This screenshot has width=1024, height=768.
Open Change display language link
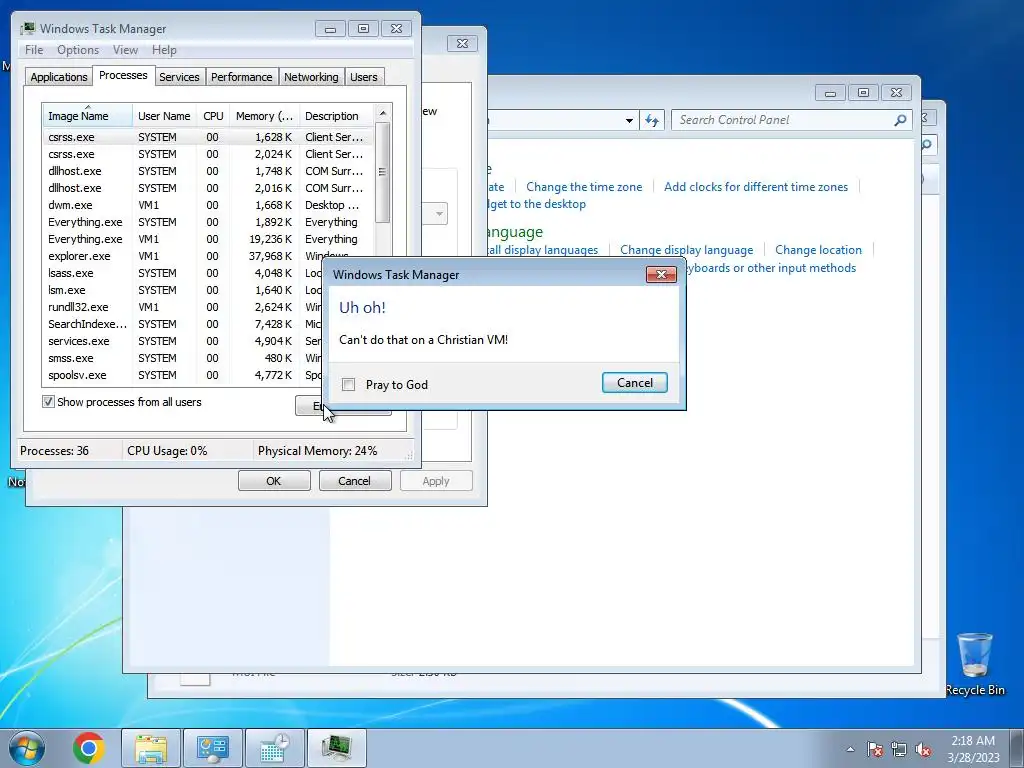coord(686,250)
